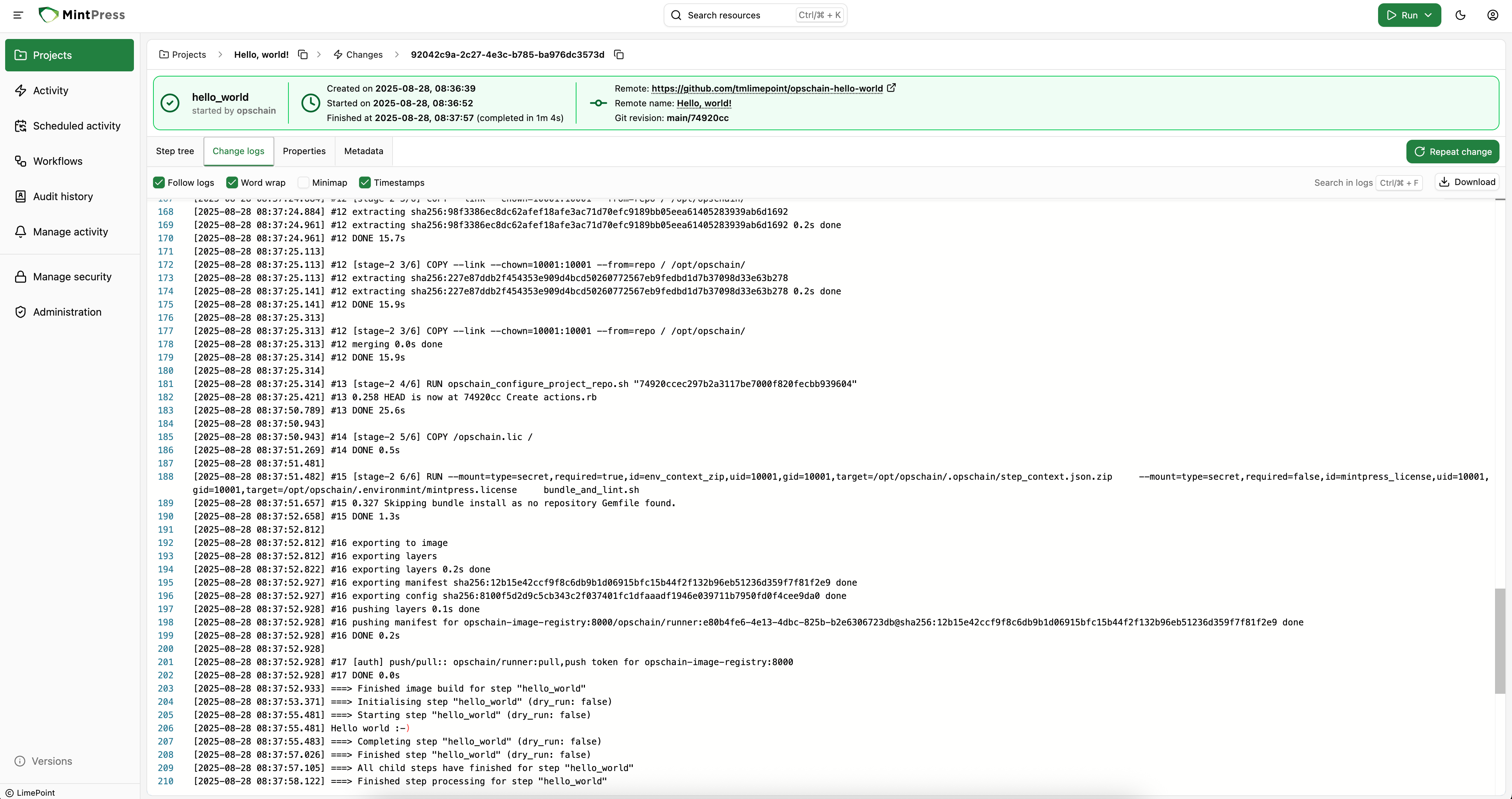Click the Projects breadcrumb link
Image resolution: width=1512 pixels, height=799 pixels.
point(182,54)
